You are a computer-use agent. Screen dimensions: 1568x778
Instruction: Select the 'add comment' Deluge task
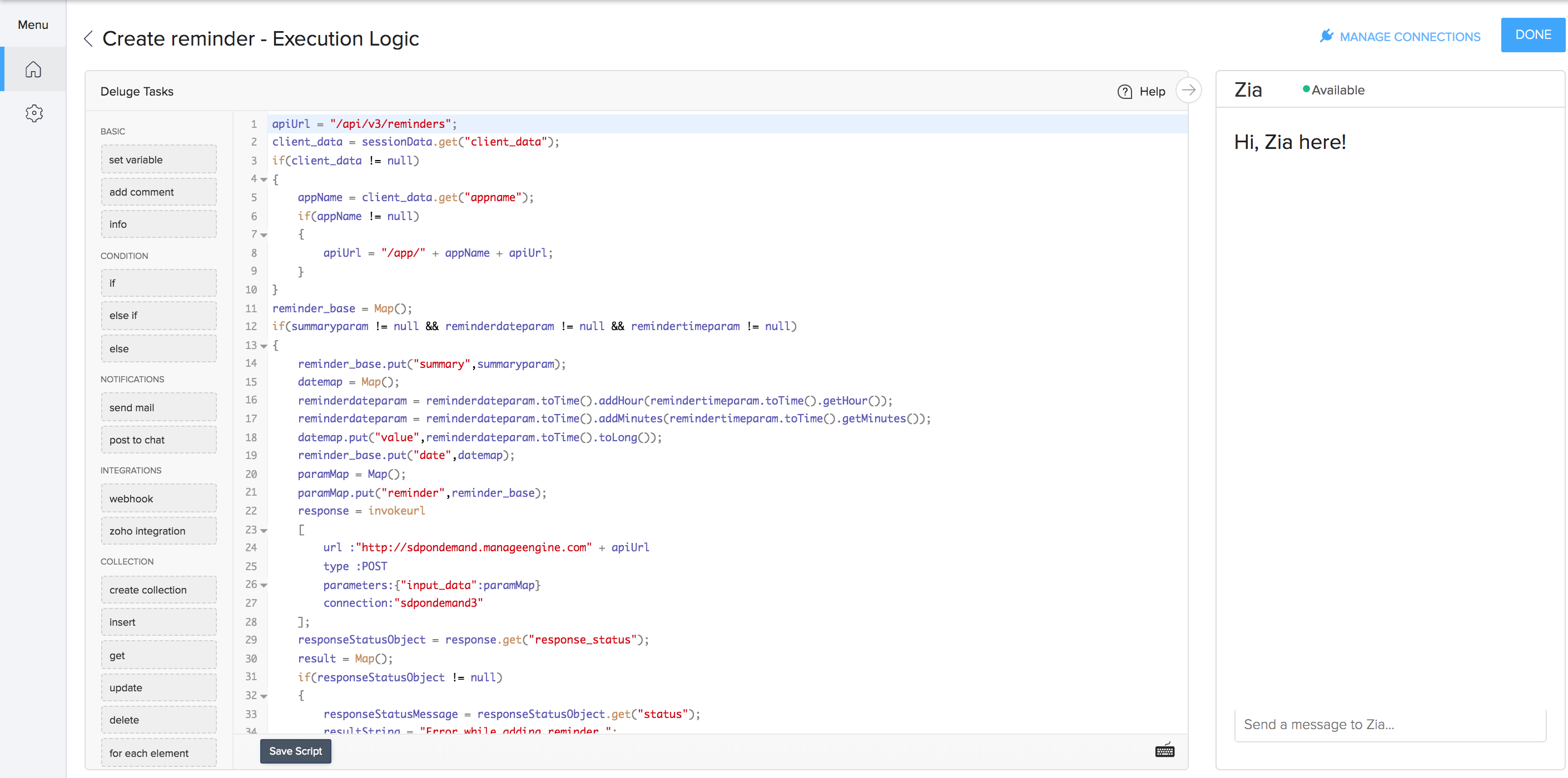[159, 192]
